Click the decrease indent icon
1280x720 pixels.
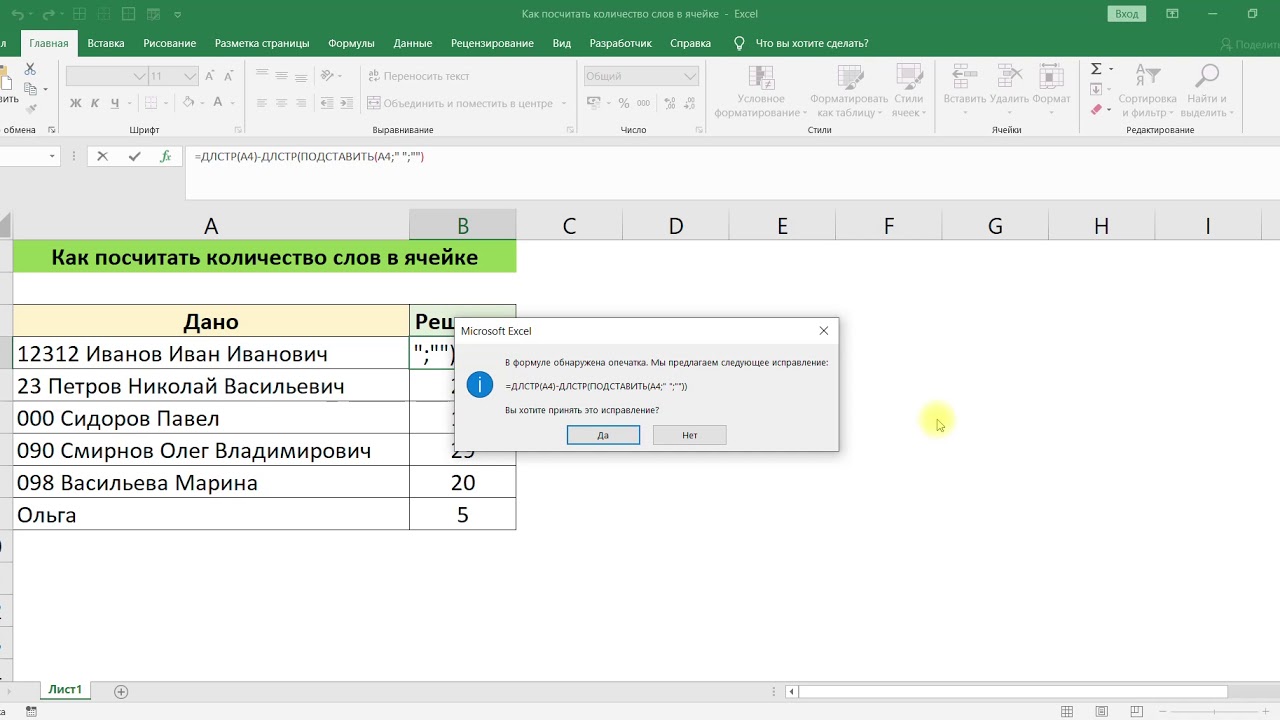pos(327,103)
